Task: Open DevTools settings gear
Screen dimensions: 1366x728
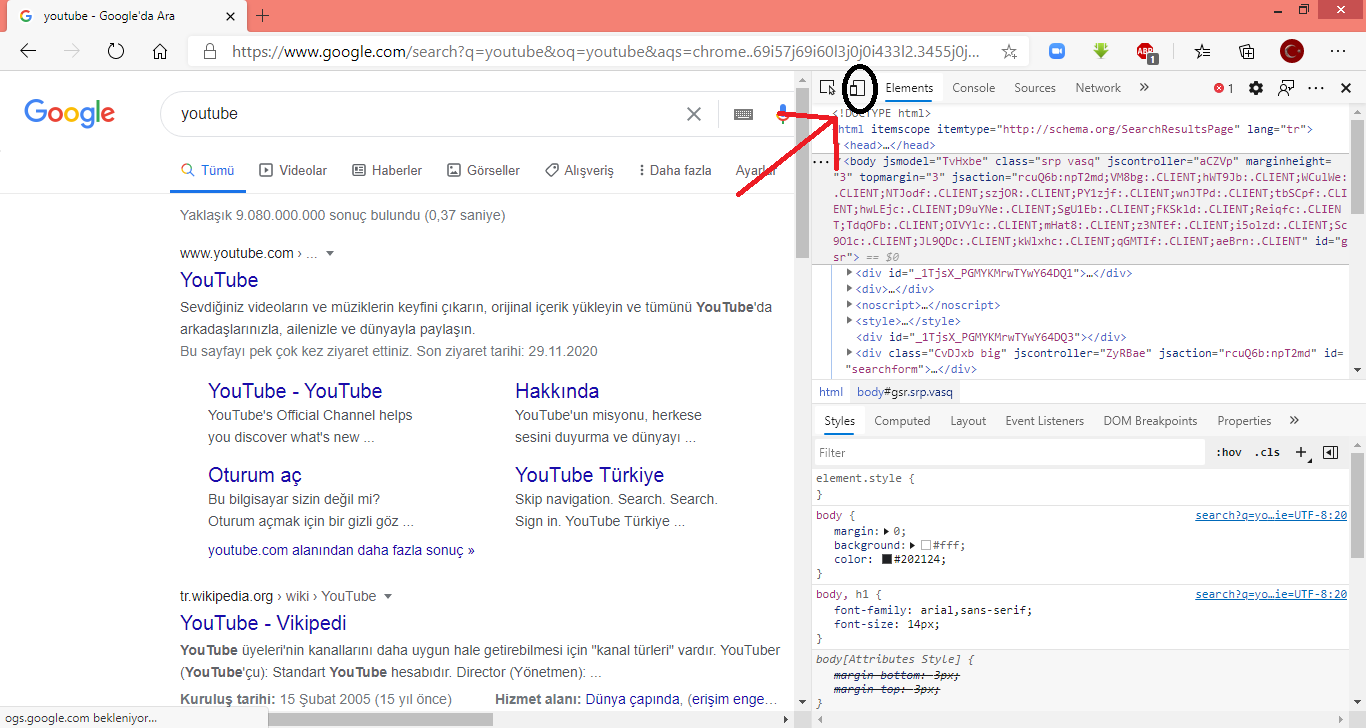Action: 1256,88
